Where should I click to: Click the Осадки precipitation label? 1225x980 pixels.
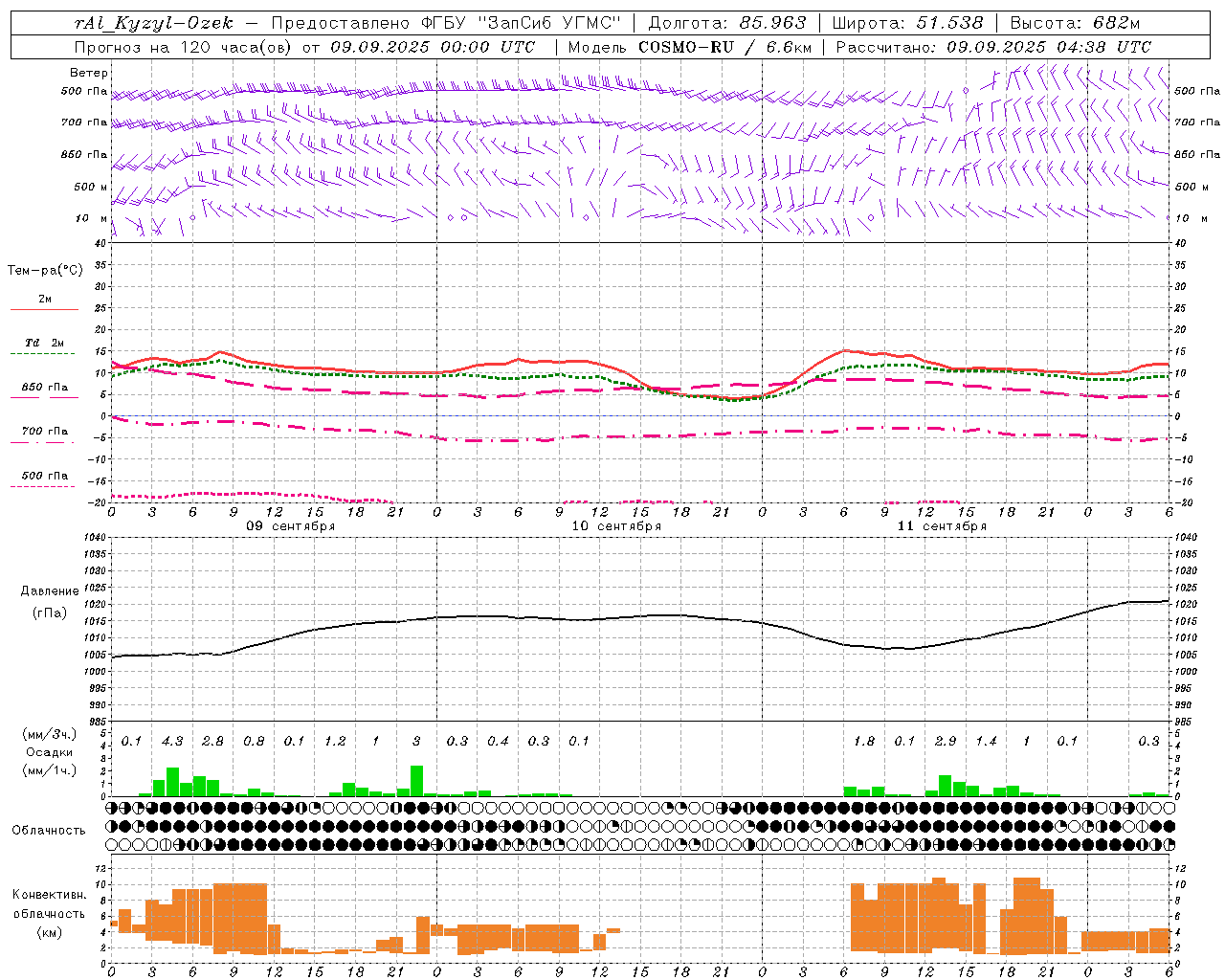50,752
